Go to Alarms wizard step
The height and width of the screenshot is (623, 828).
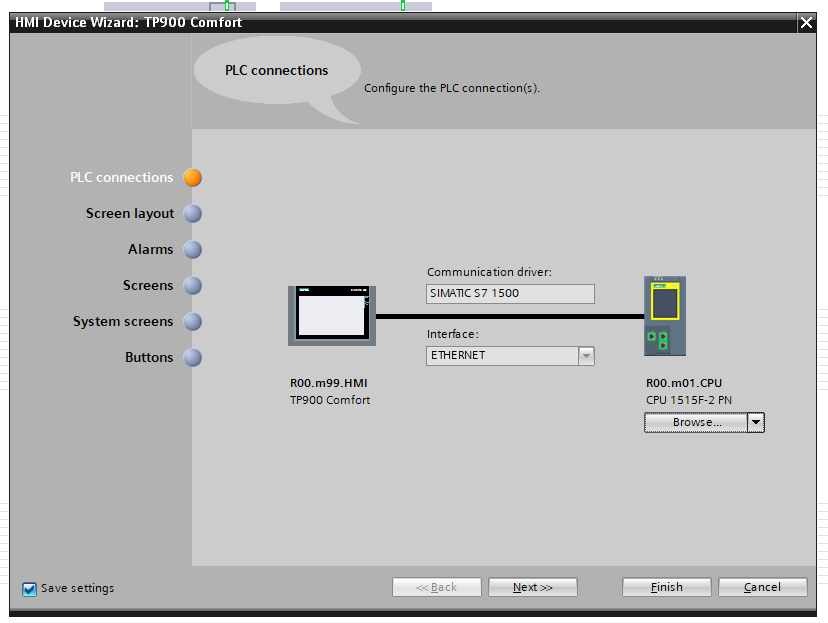click(x=150, y=249)
